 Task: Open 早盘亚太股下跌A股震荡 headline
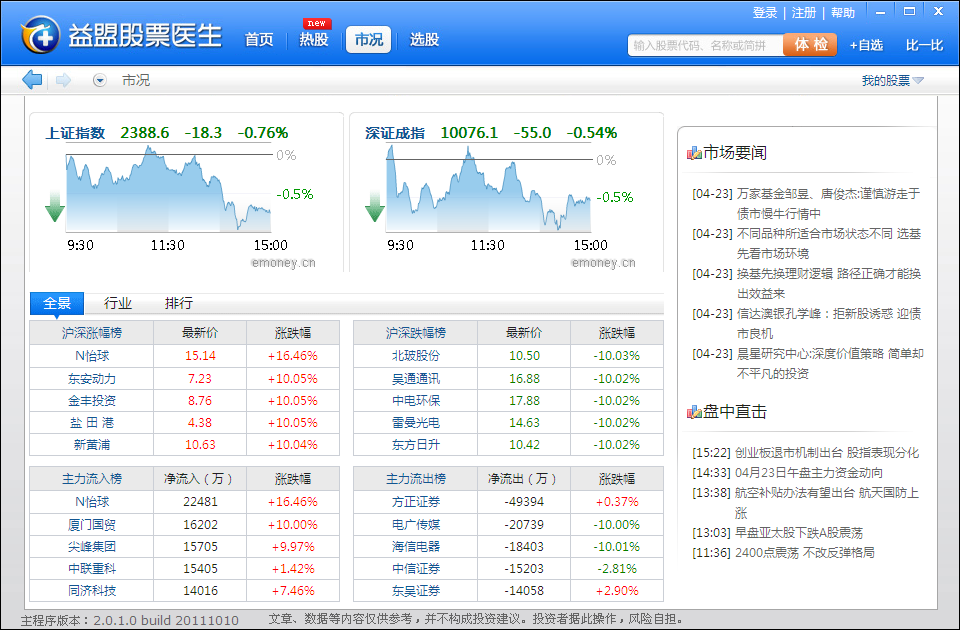coord(798,533)
